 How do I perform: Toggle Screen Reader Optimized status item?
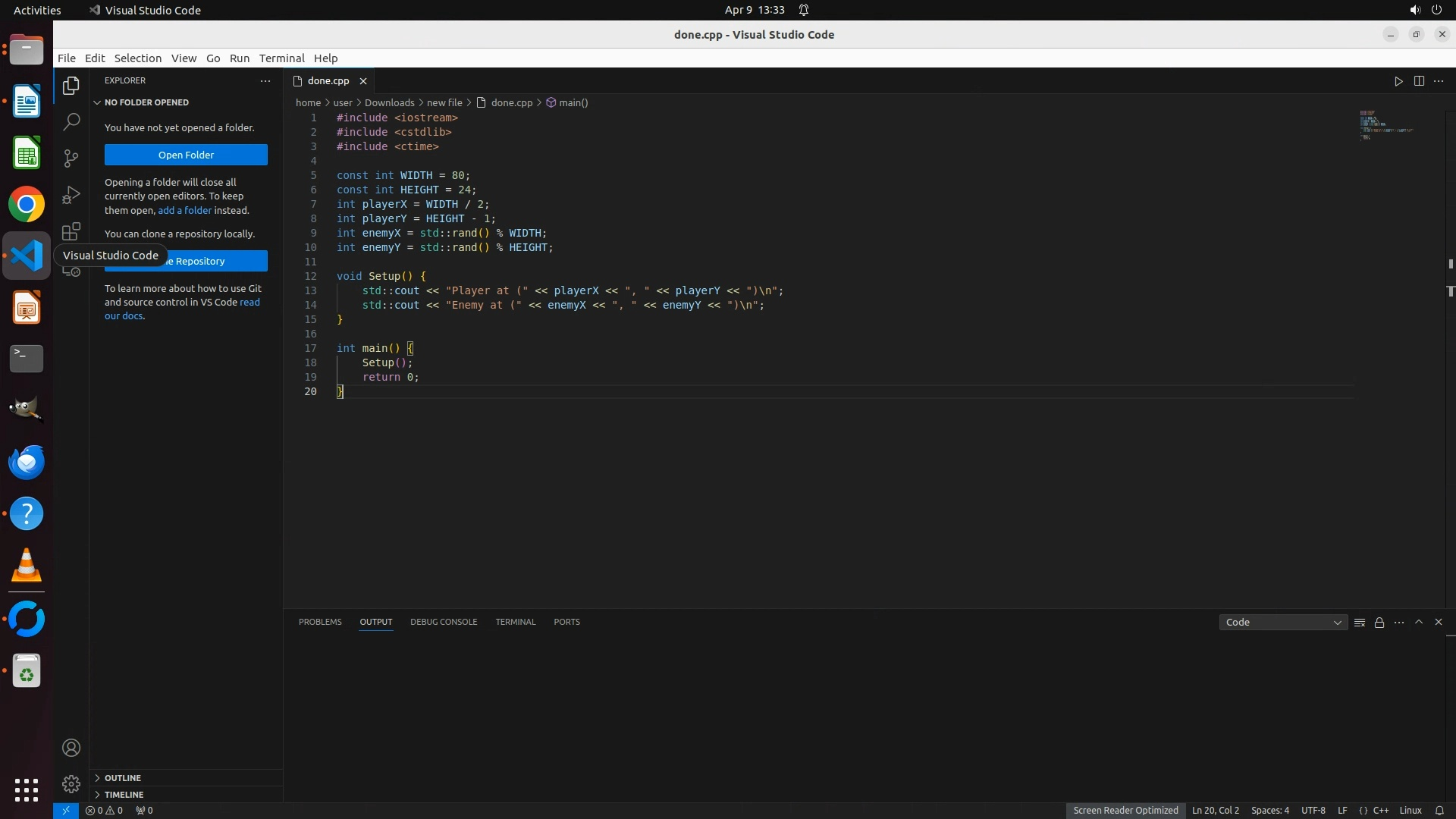1125,810
